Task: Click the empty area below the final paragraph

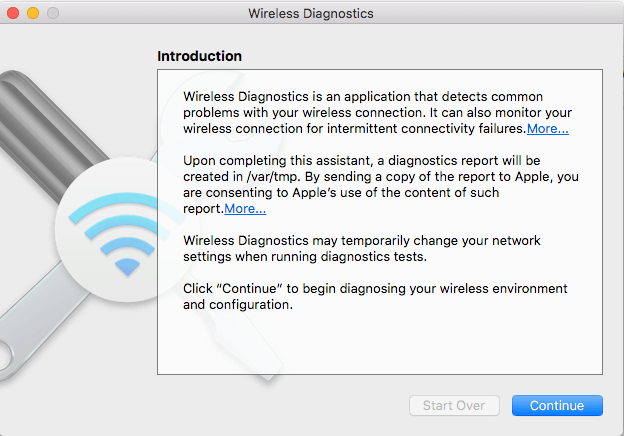Action: (x=380, y=342)
